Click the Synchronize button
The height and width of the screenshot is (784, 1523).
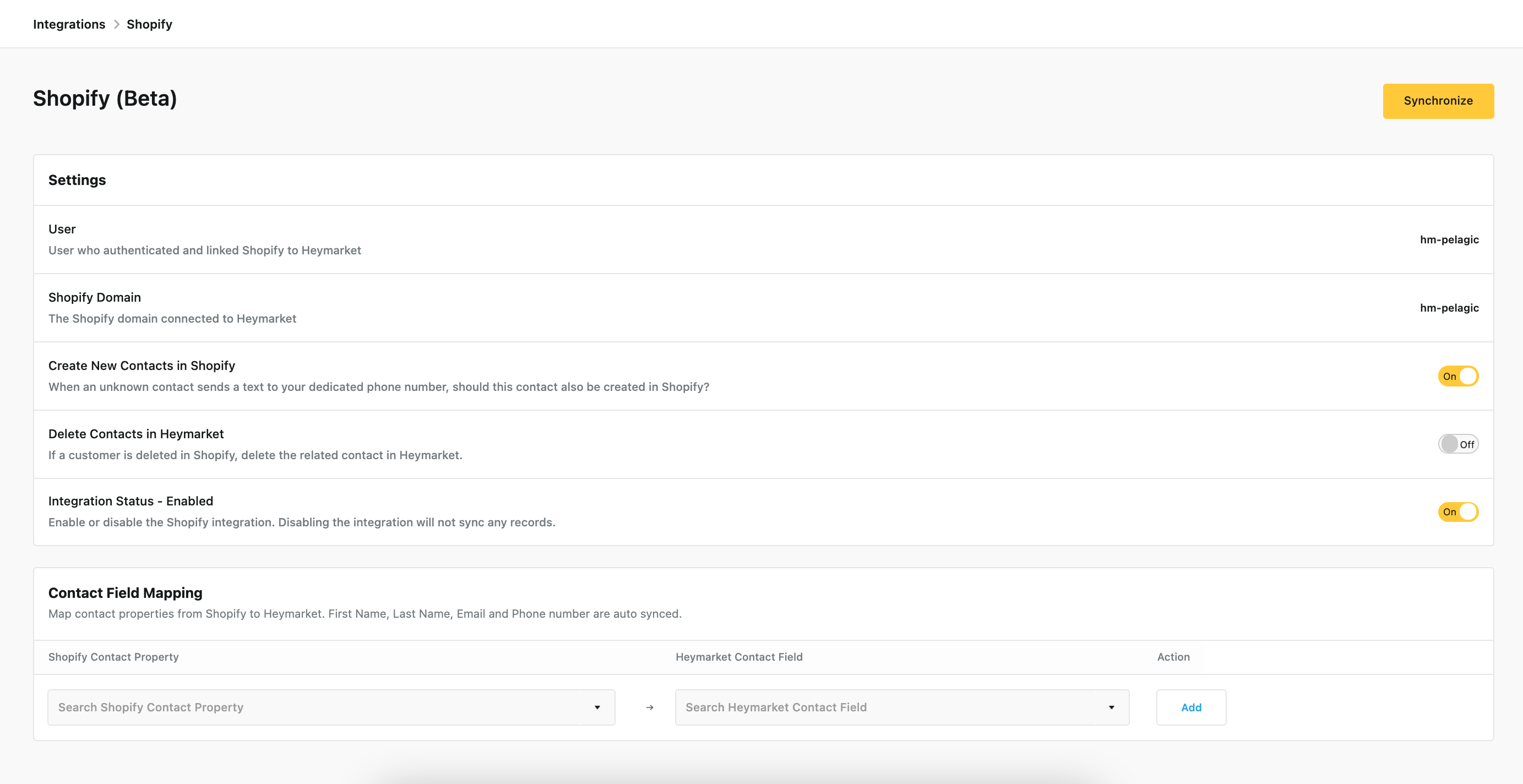1438,101
